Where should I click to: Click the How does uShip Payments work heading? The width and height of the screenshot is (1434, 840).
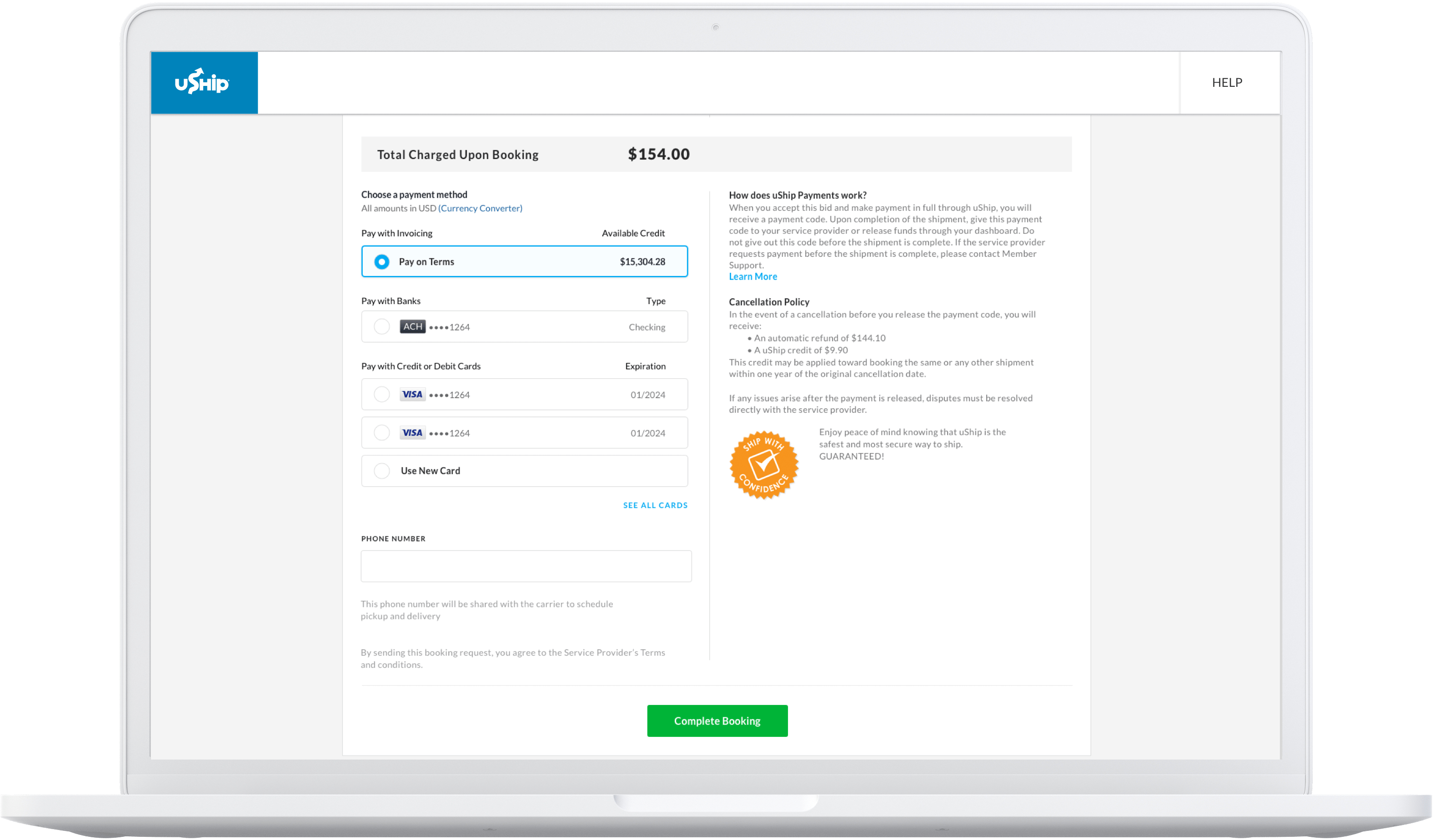tap(797, 195)
